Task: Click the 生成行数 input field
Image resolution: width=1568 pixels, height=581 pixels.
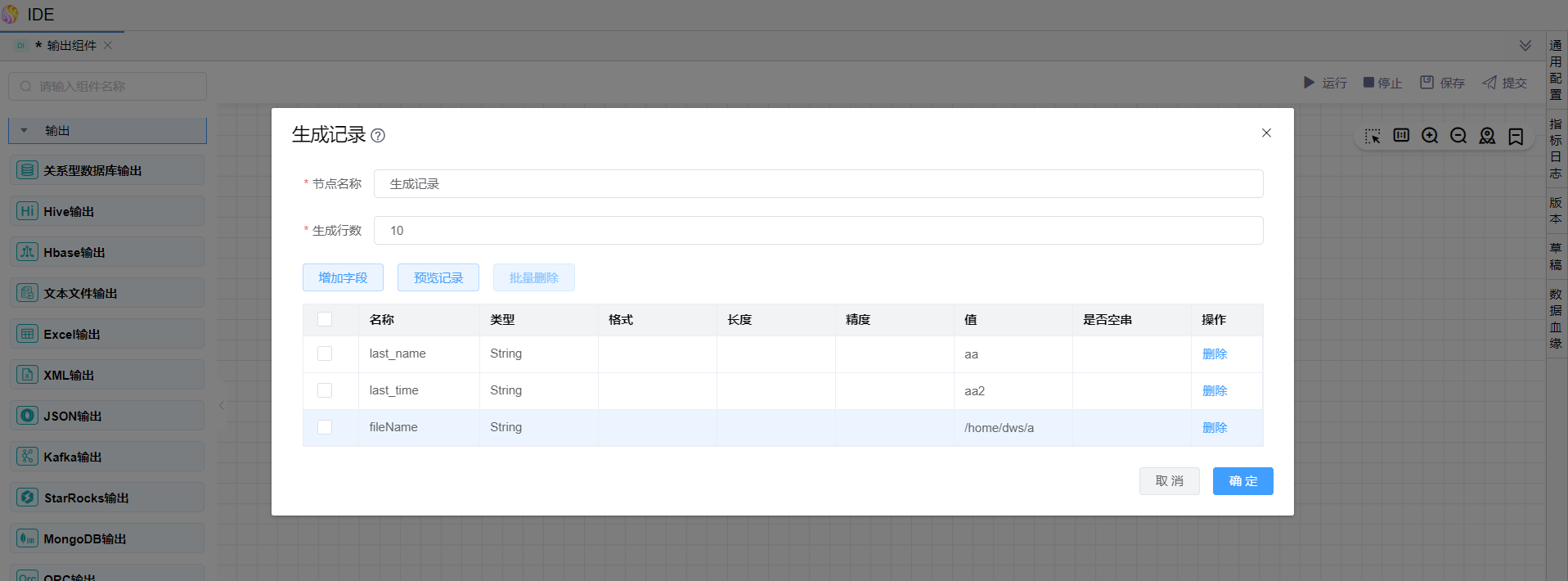Action: pos(818,231)
